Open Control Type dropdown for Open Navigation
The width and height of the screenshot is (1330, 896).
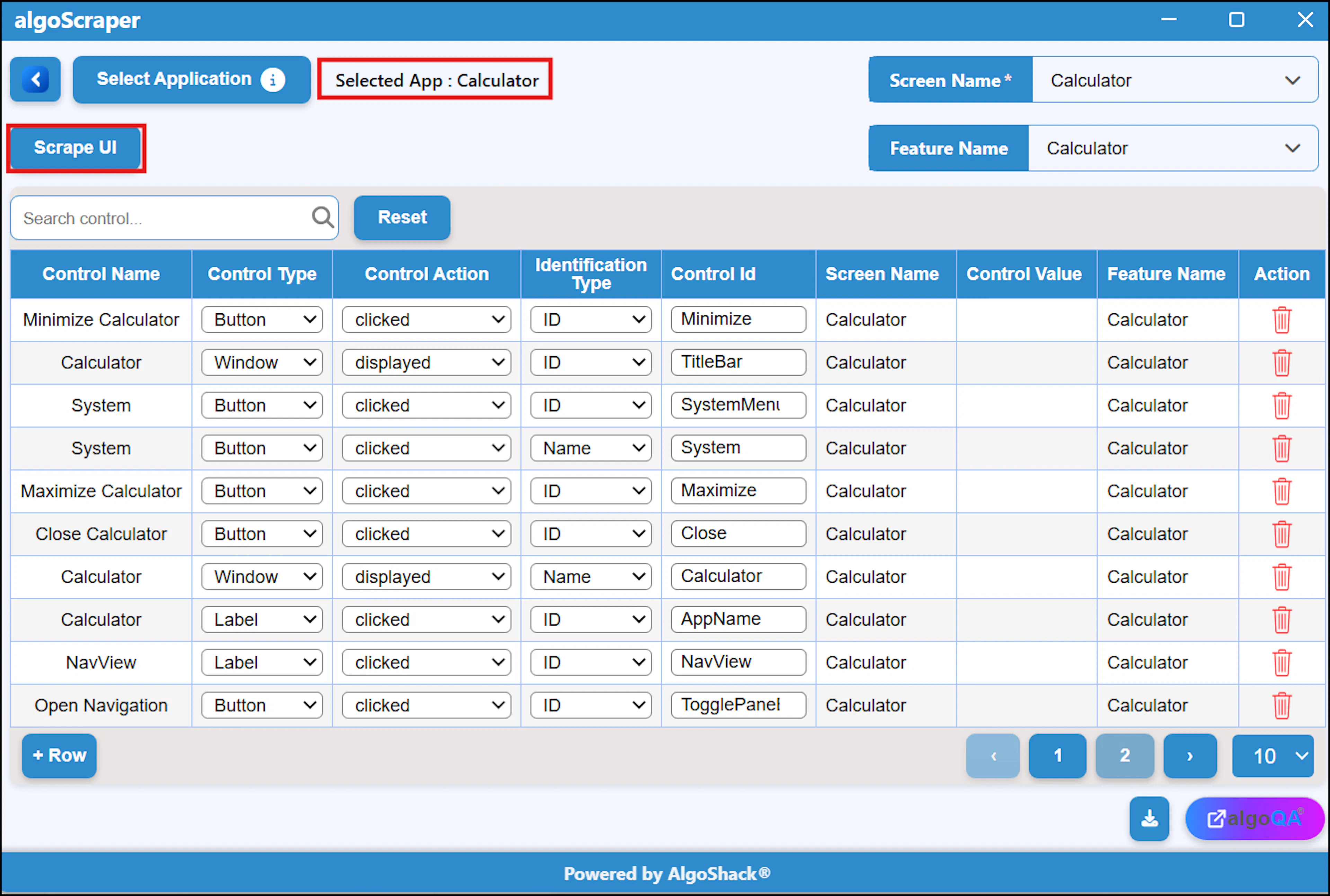pyautogui.click(x=262, y=706)
